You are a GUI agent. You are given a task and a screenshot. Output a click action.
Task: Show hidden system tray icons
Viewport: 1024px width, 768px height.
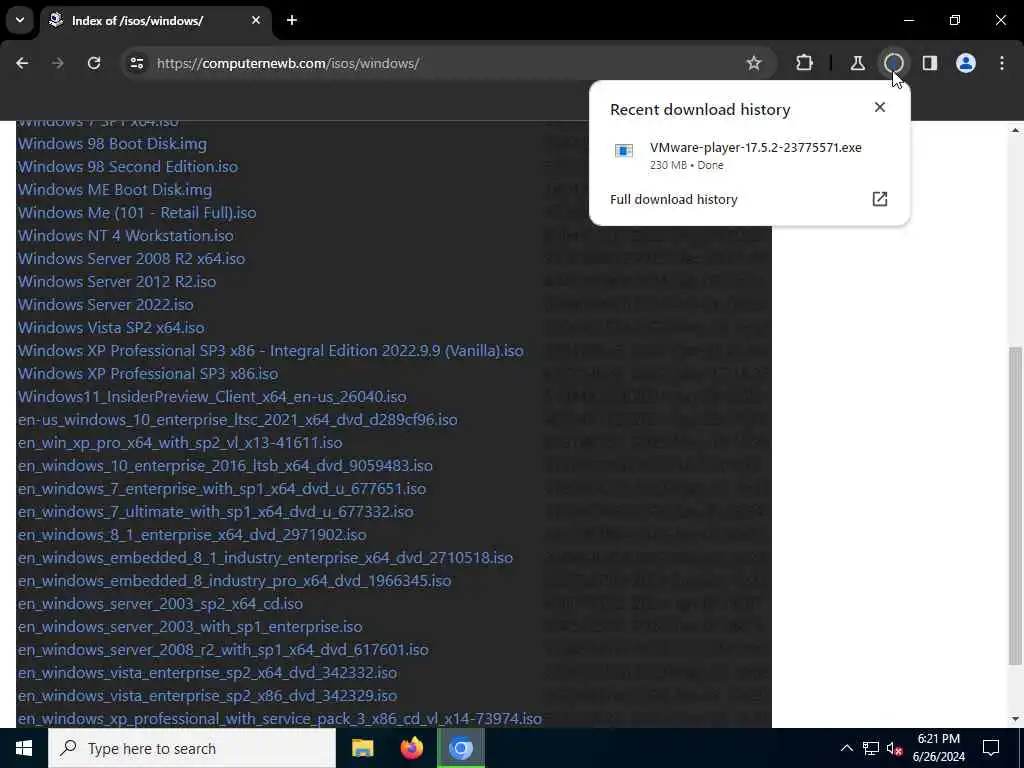(846, 748)
